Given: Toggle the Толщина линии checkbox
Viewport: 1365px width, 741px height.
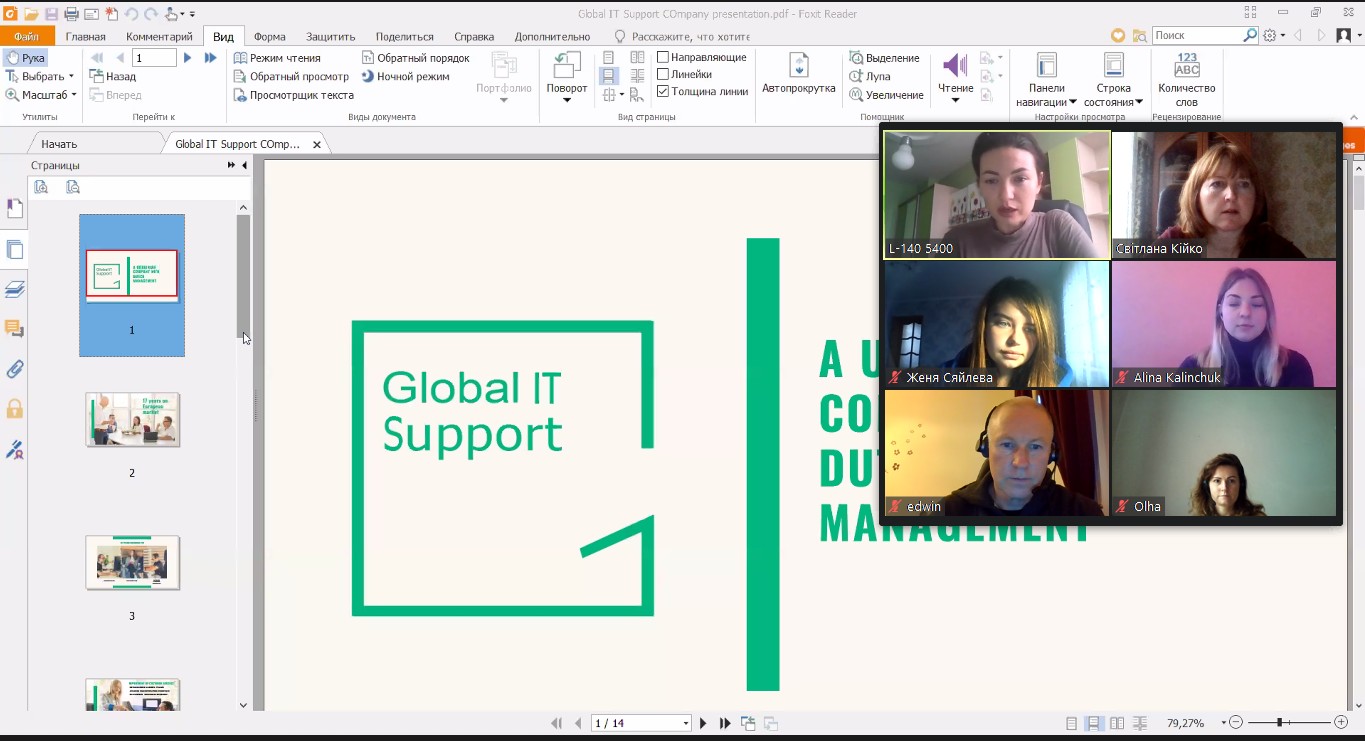Looking at the screenshot, I should click(x=662, y=92).
